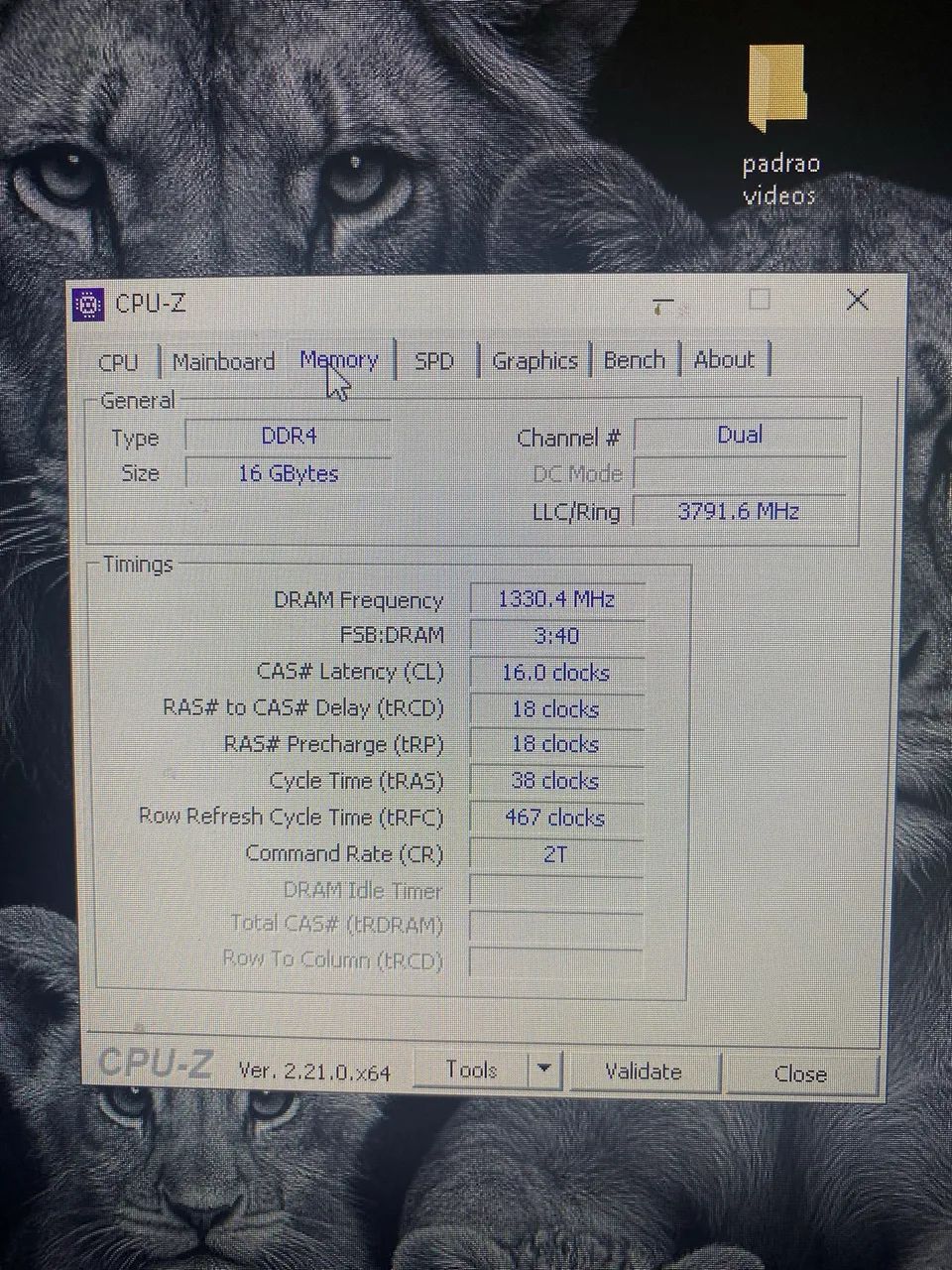Click the Dual channel value
952x1270 pixels.
pos(740,435)
